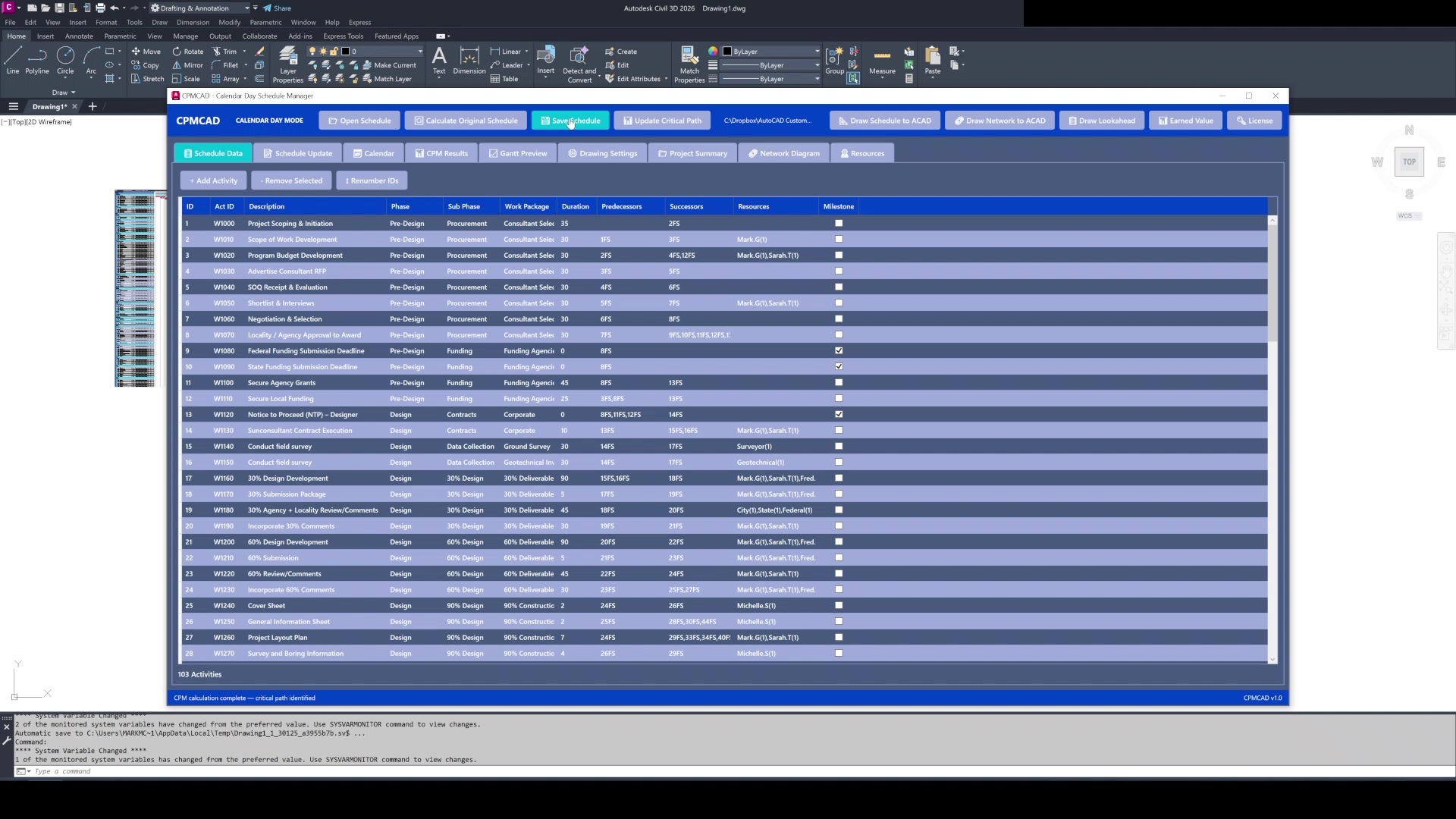Click the Copy tool in Modify panel
The height and width of the screenshot is (819, 1456).
click(145, 65)
